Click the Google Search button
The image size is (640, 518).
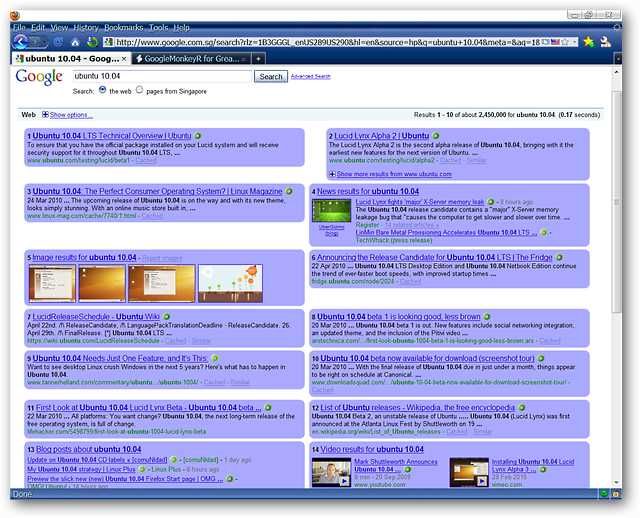271,76
